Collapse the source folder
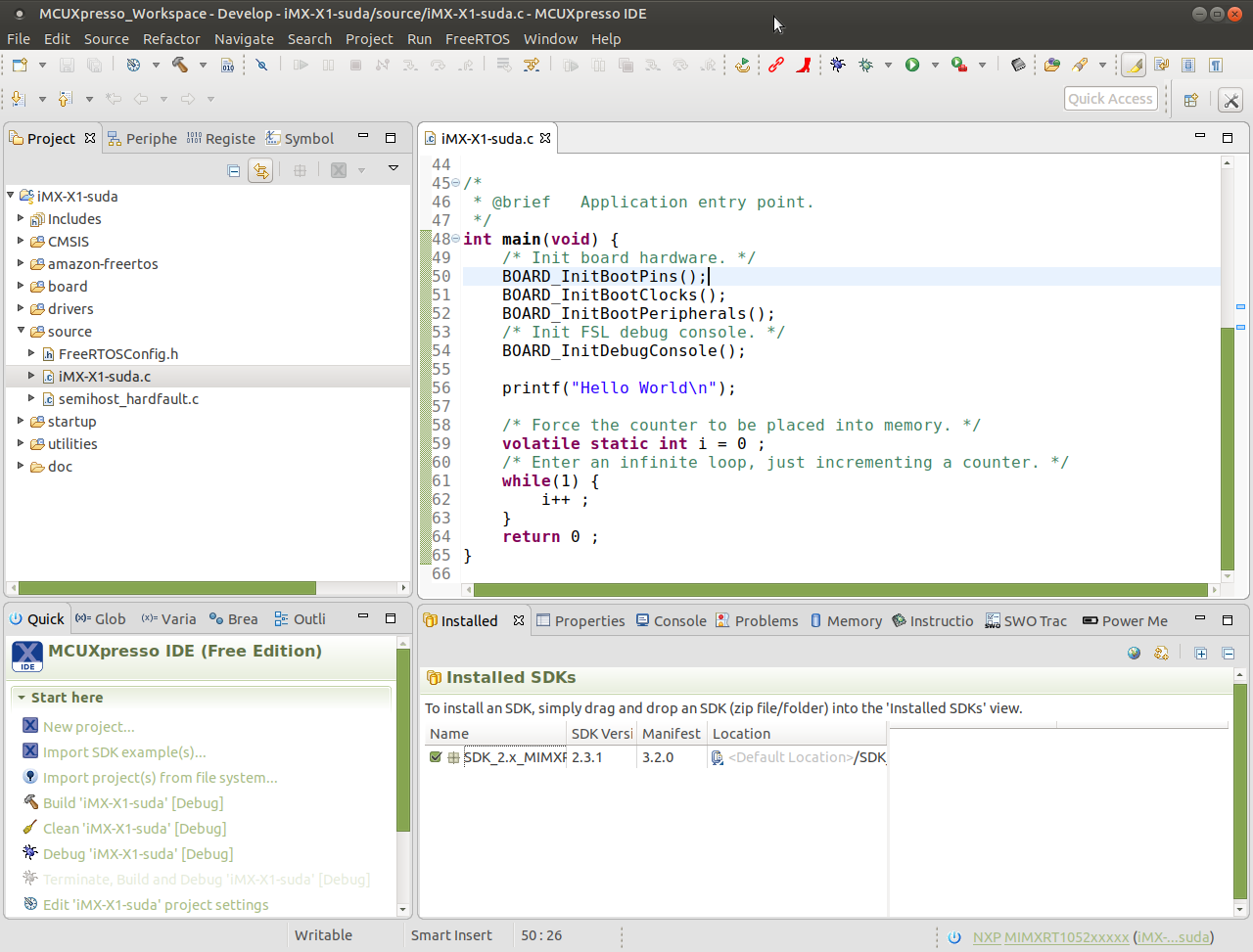 (x=21, y=331)
